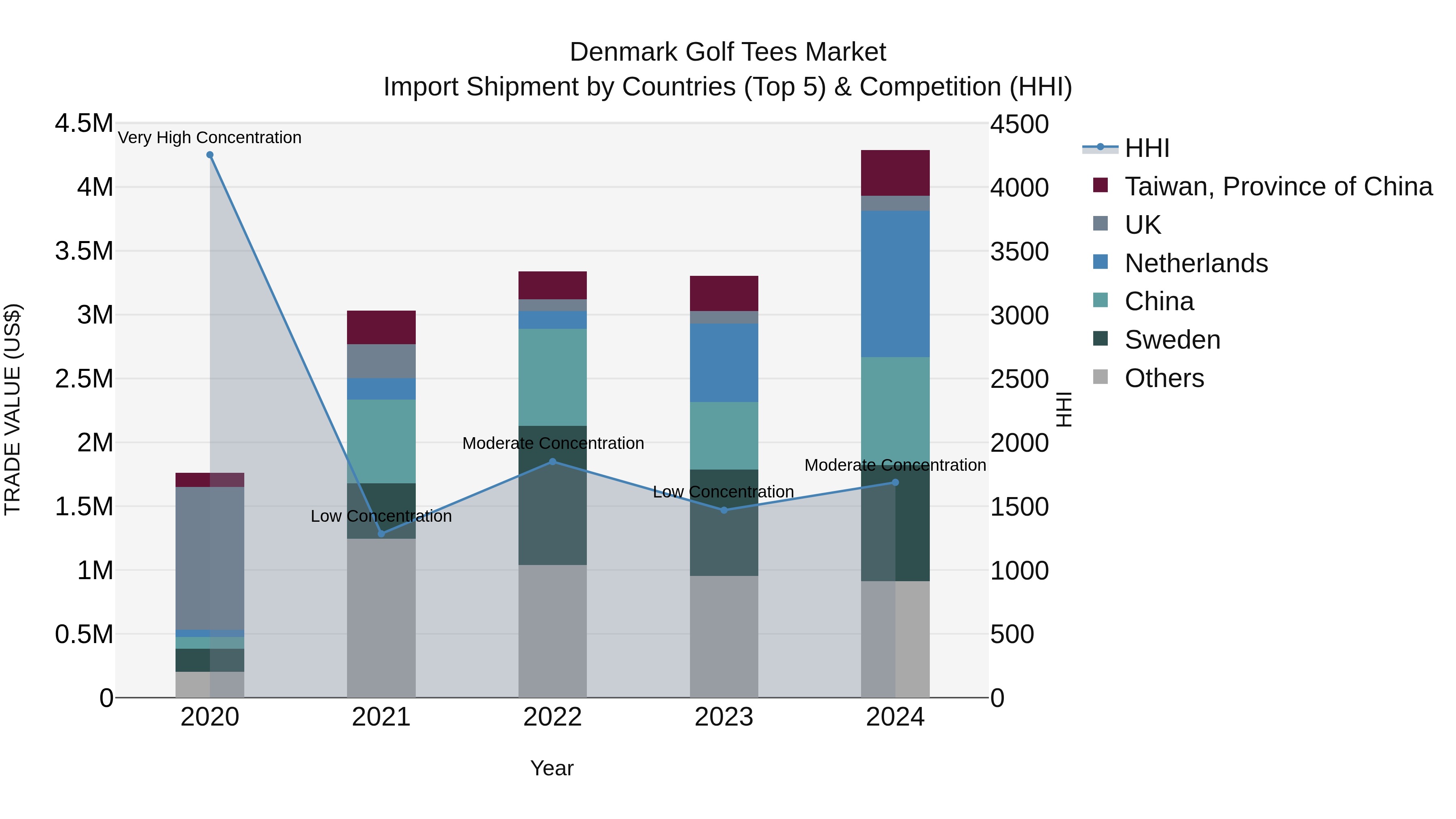This screenshot has height=819, width=1456.
Task: Click the 2024 x-axis year label
Action: point(895,717)
